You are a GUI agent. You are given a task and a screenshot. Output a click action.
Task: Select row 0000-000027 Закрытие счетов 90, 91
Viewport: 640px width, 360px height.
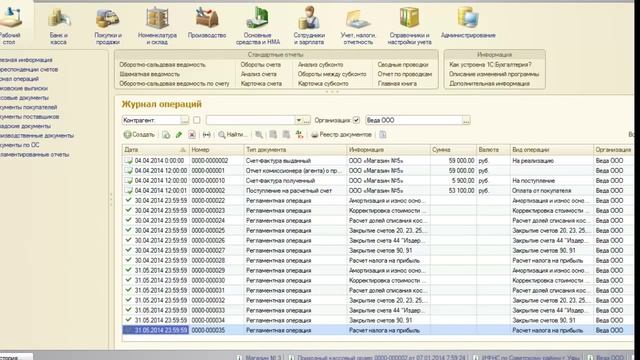(378, 250)
